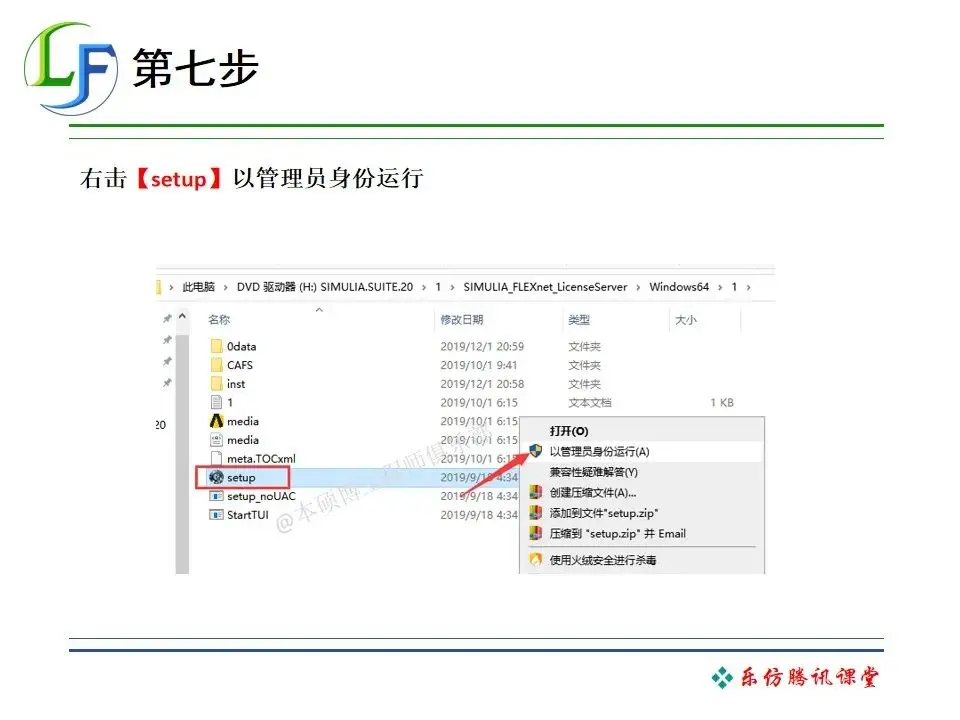960x720 pixels.
Task: Expand chevron after SIMULIA_FLEXnet_LicenseServer breadcrumb
Action: [638, 287]
